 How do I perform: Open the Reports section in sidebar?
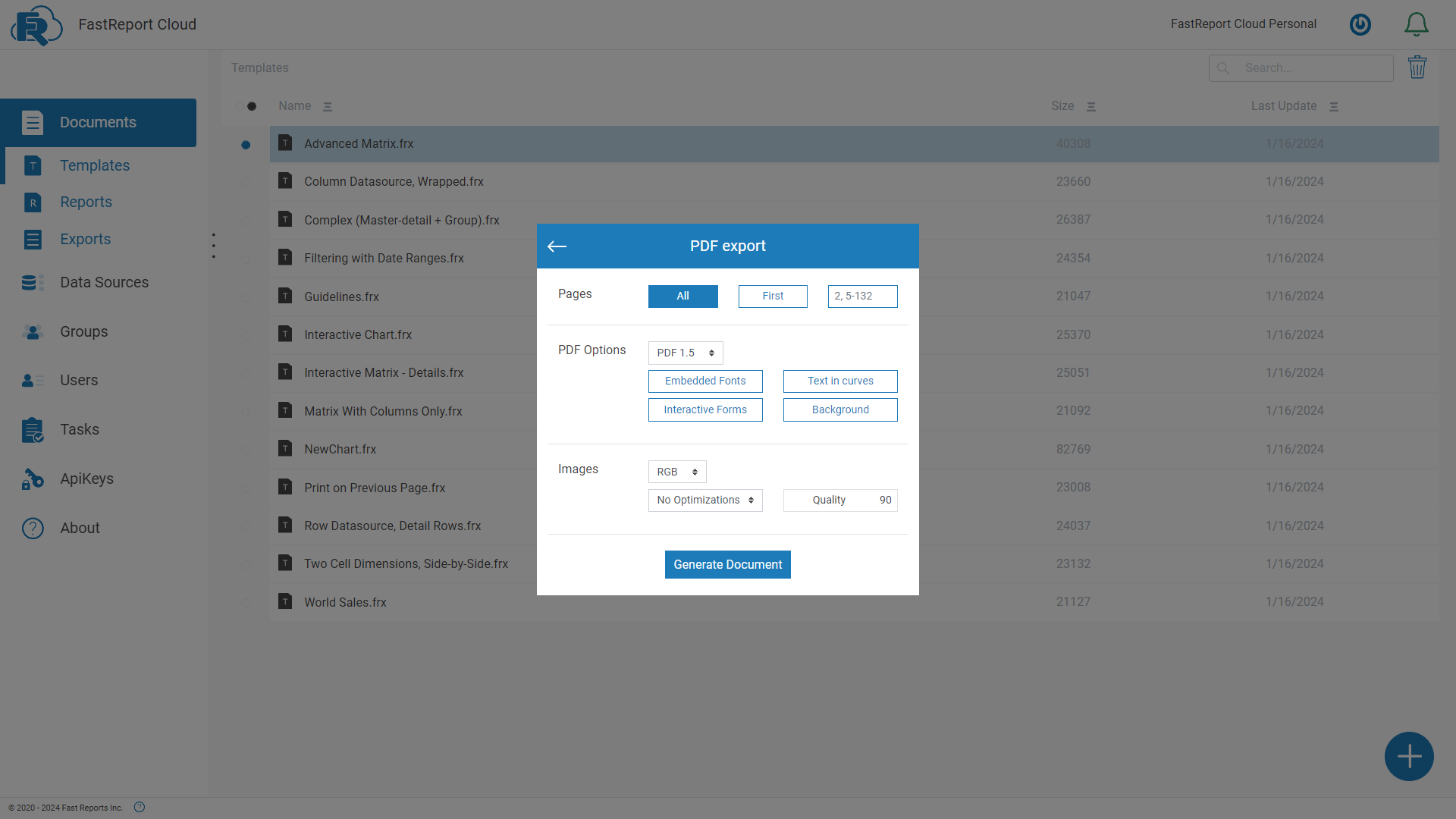pyautogui.click(x=86, y=202)
